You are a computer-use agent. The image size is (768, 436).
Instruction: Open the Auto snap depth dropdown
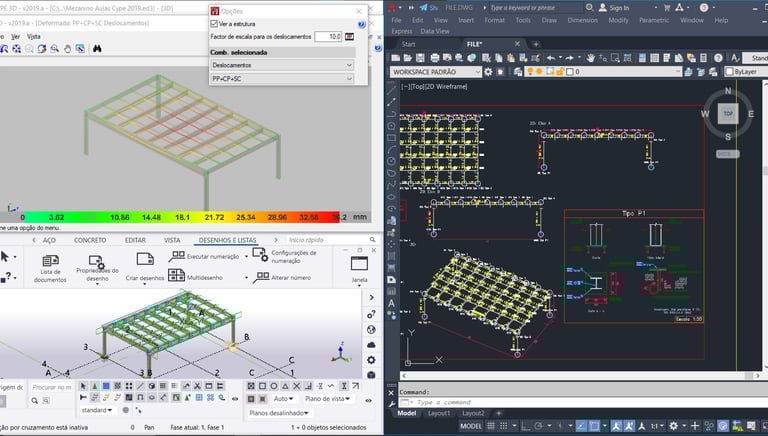click(284, 399)
